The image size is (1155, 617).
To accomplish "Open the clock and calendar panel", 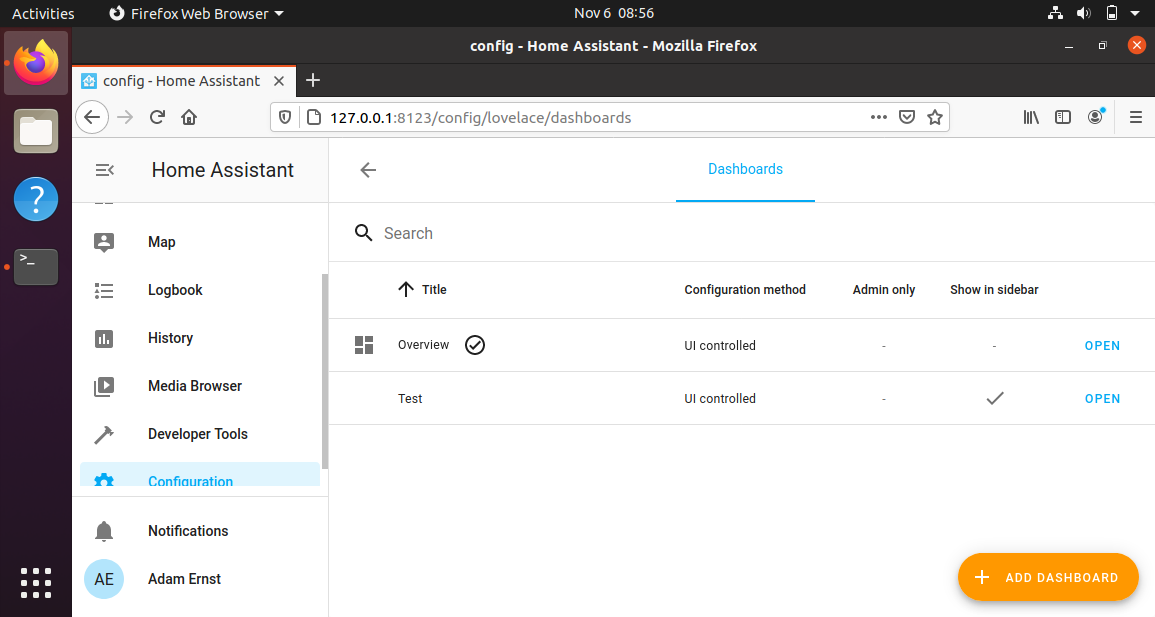I will 614,13.
